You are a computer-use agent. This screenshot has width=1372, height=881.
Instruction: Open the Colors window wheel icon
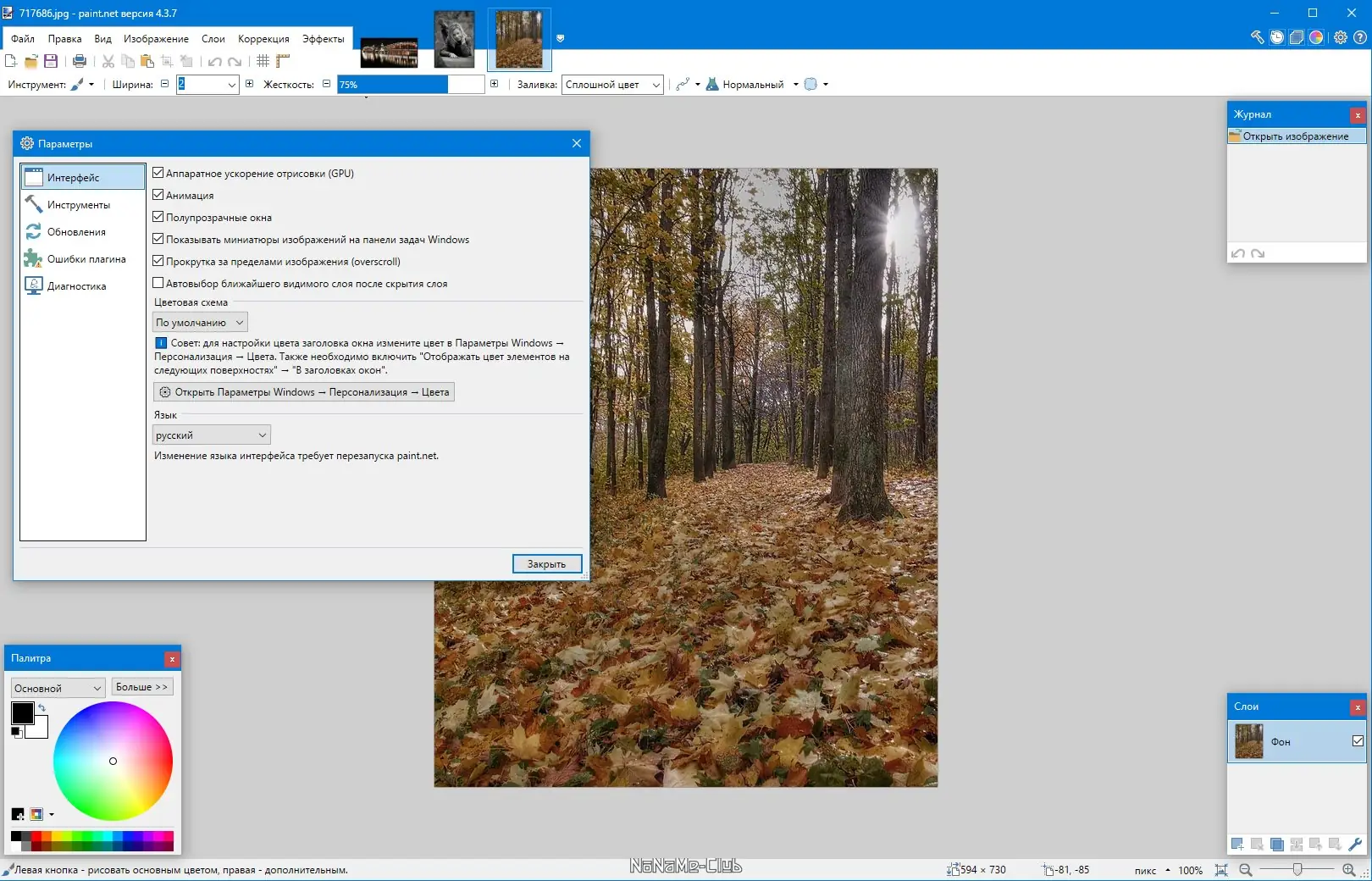tap(1316, 37)
